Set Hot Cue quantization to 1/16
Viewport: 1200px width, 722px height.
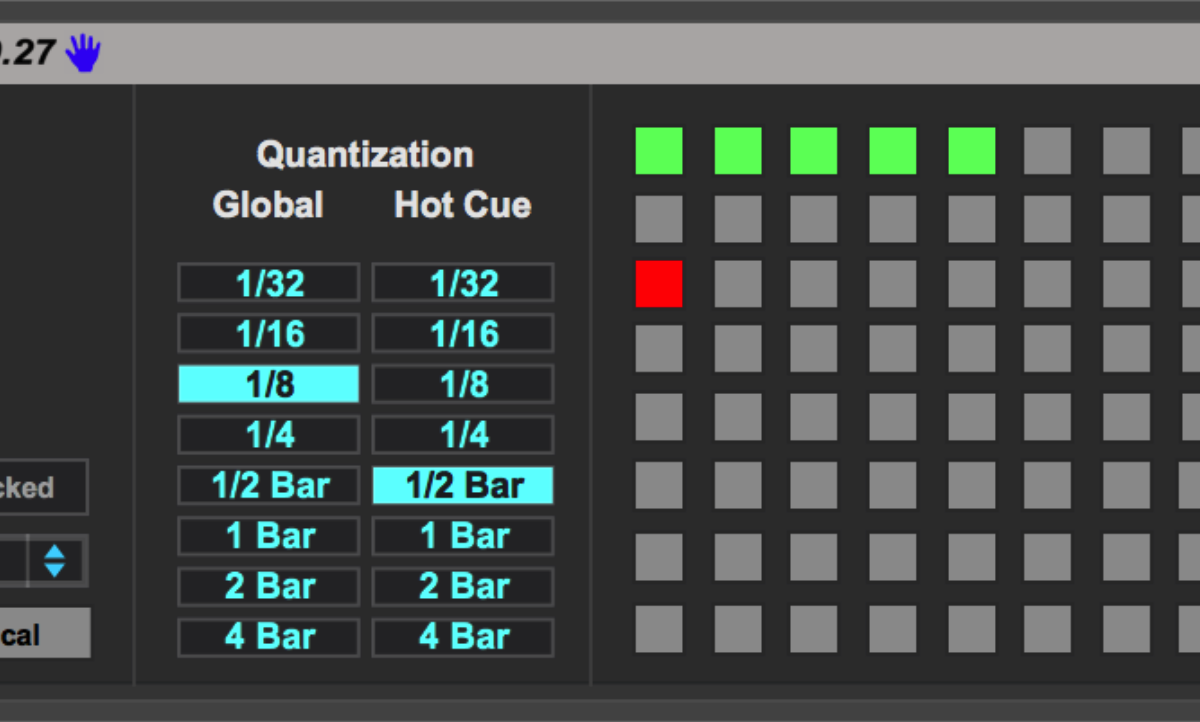463,334
